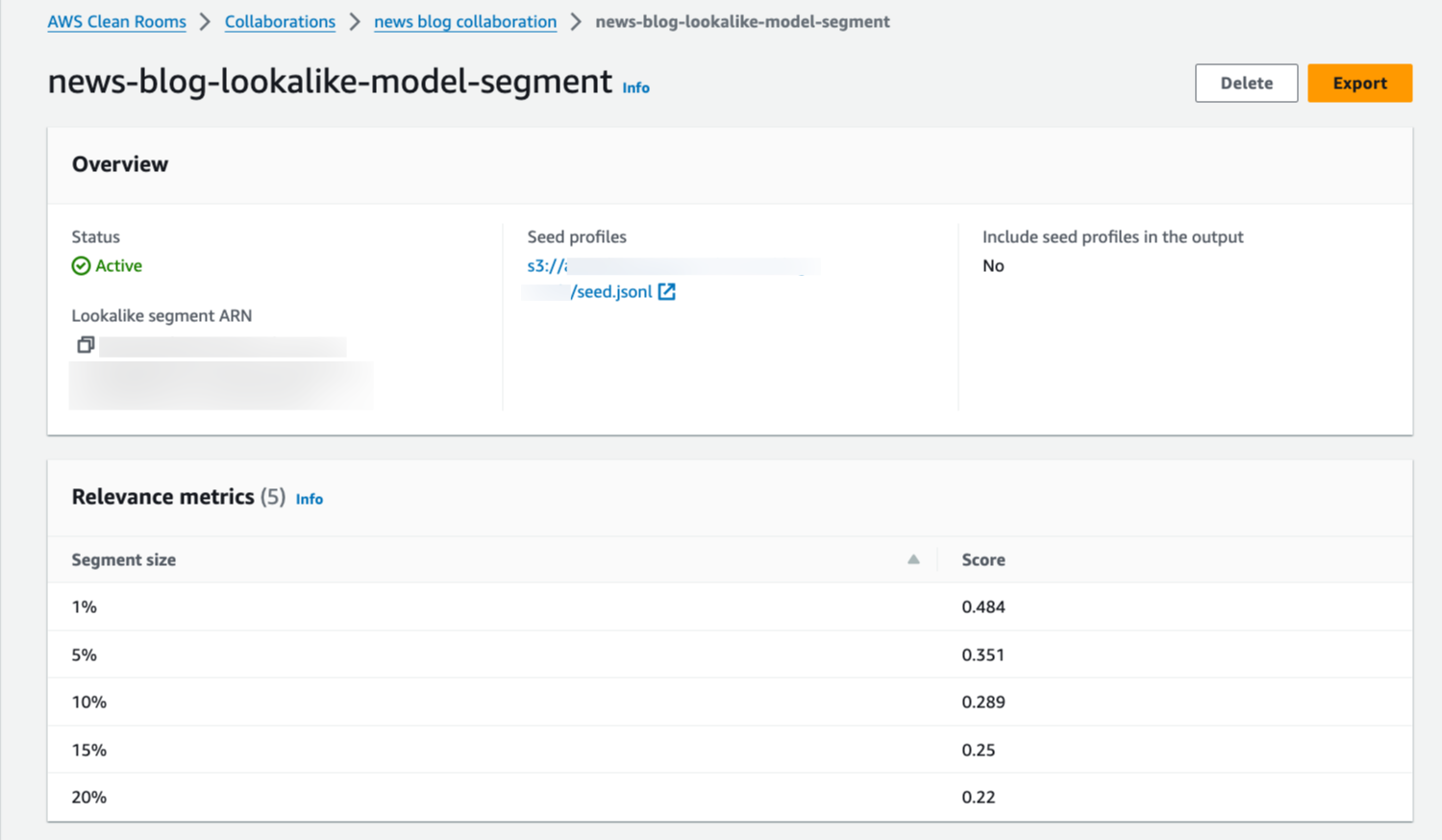Go to Collaborations breadcrumb
Screen dimensions: 1442x840
tap(280, 21)
